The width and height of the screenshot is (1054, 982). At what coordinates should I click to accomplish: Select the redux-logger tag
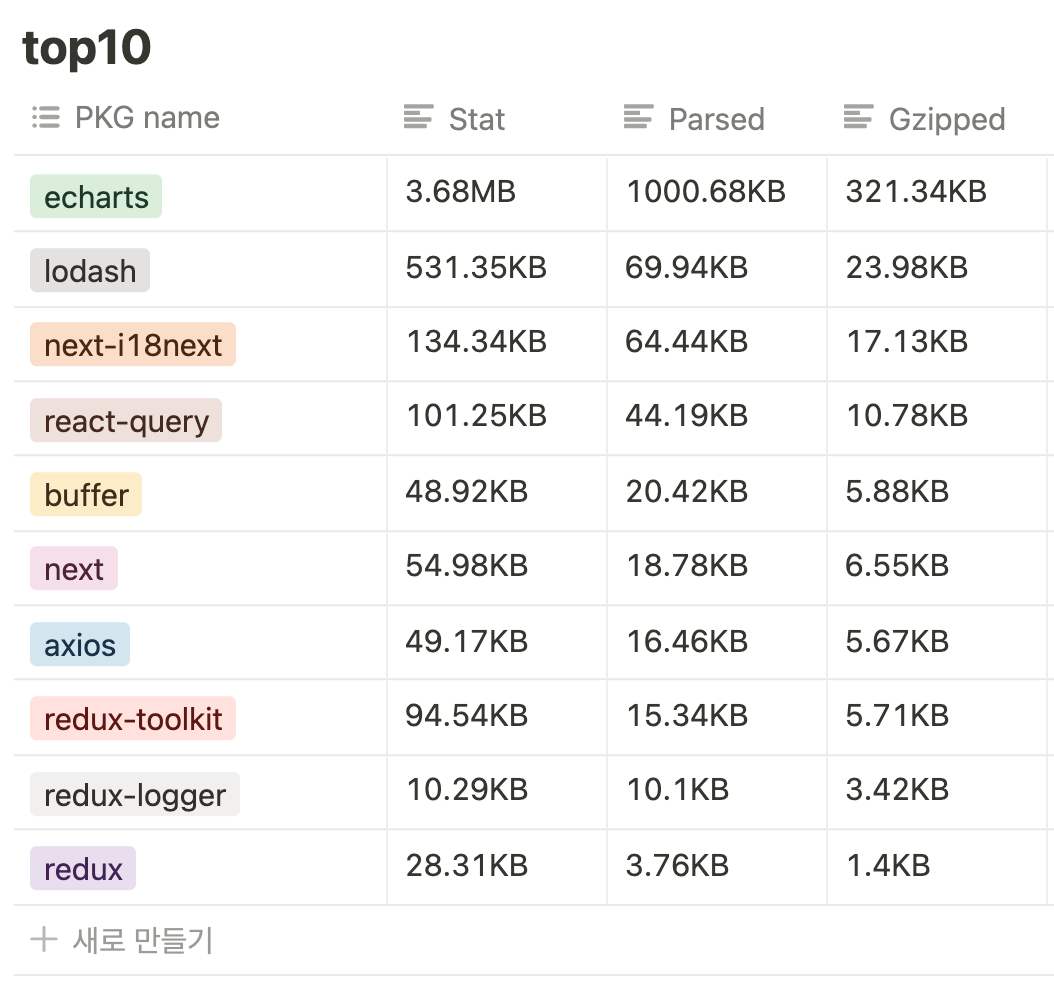point(135,794)
